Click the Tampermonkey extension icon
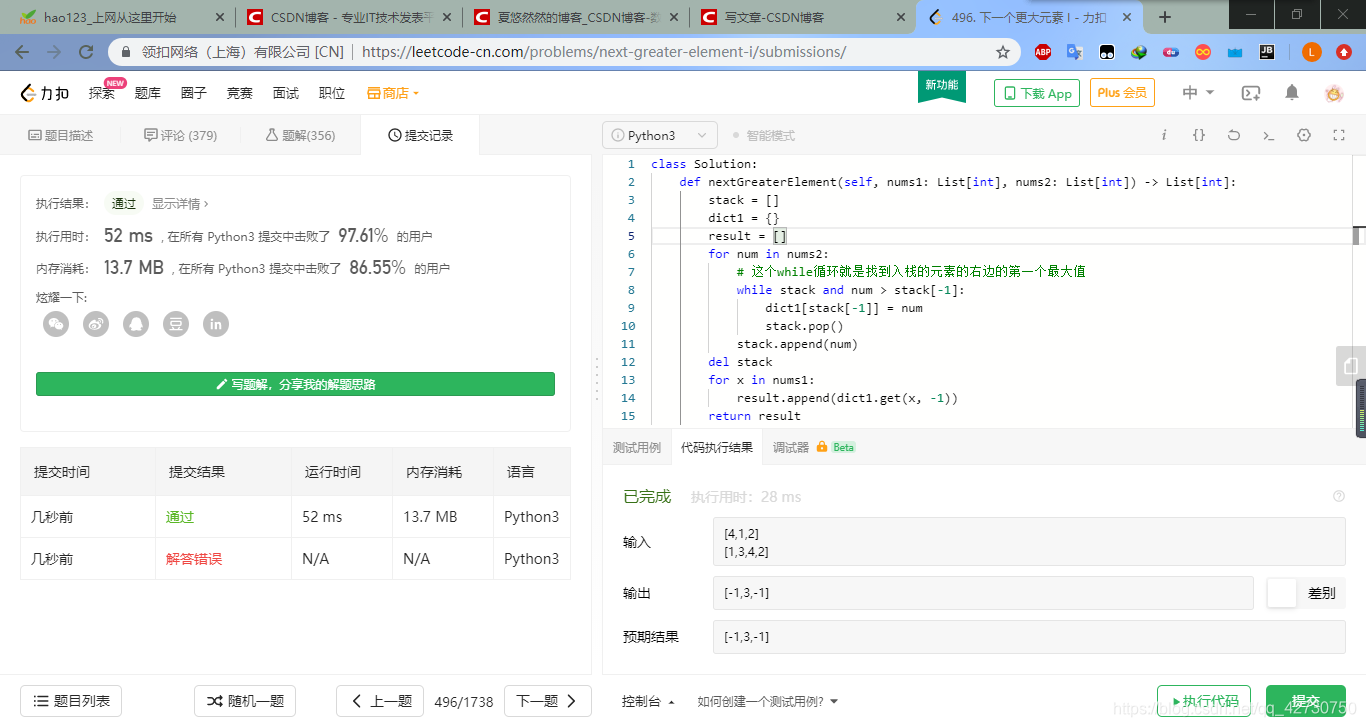 click(1107, 52)
